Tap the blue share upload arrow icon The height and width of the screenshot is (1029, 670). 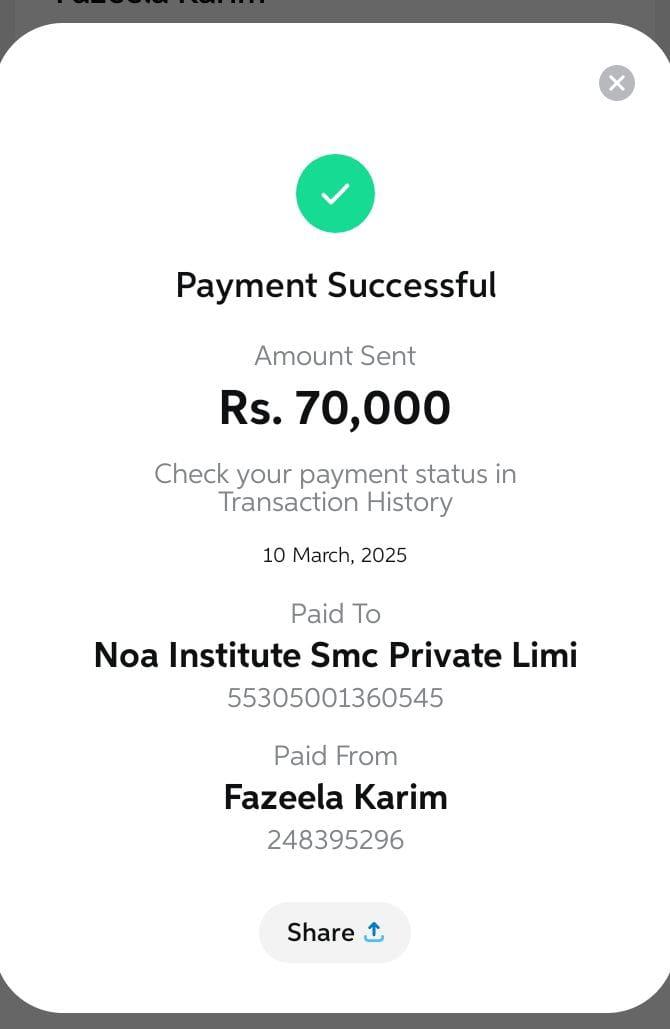pos(374,932)
